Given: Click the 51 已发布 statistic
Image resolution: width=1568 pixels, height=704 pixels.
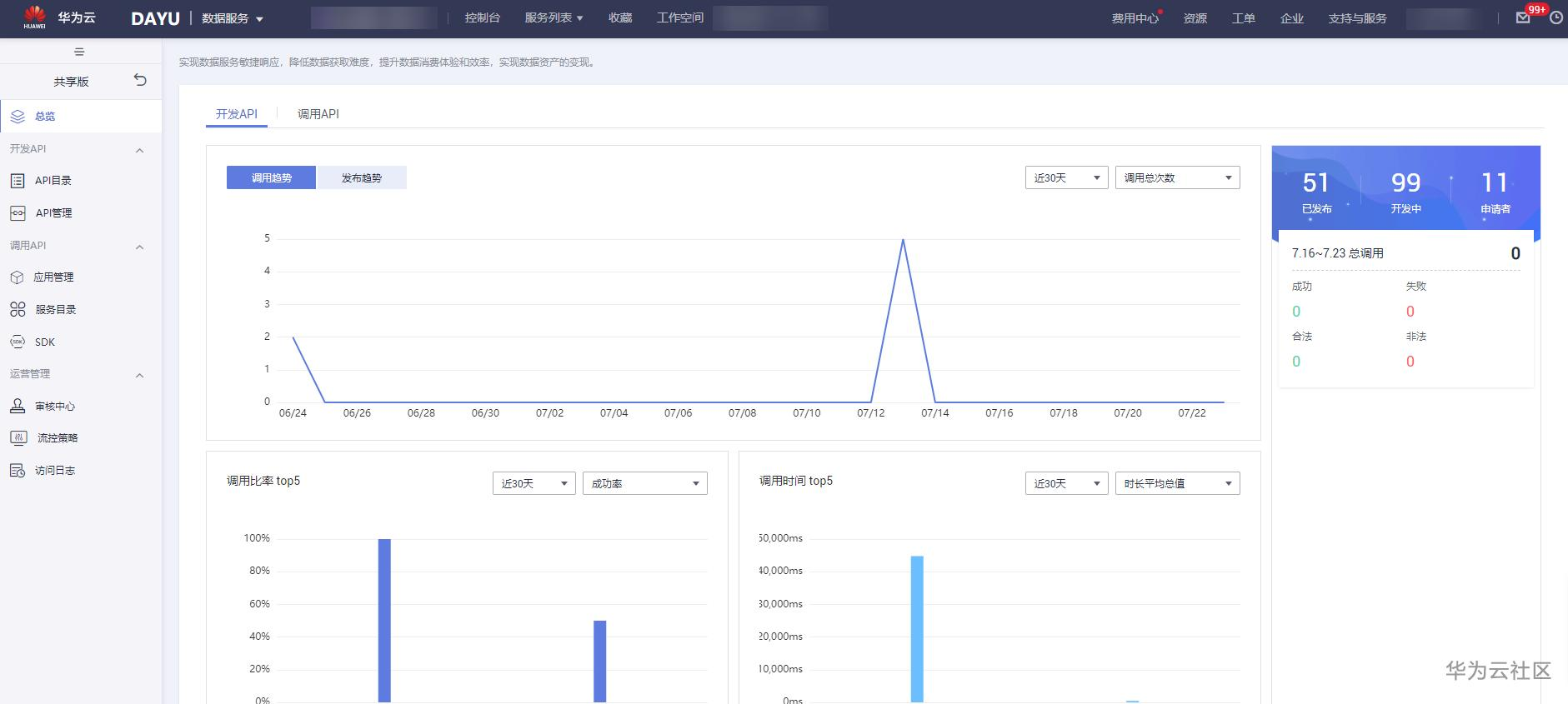Looking at the screenshot, I should [1316, 192].
